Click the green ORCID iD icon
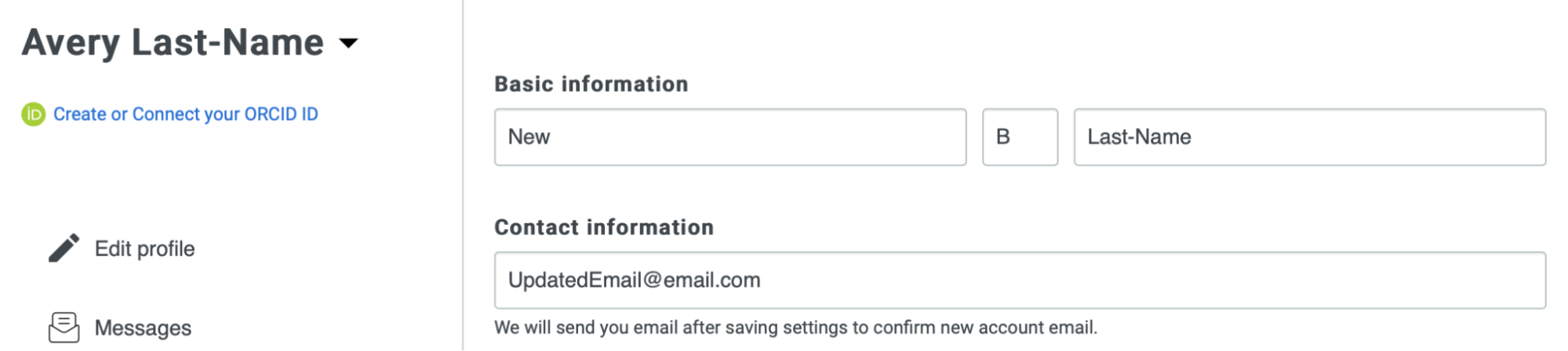The image size is (1568, 351). [33, 114]
